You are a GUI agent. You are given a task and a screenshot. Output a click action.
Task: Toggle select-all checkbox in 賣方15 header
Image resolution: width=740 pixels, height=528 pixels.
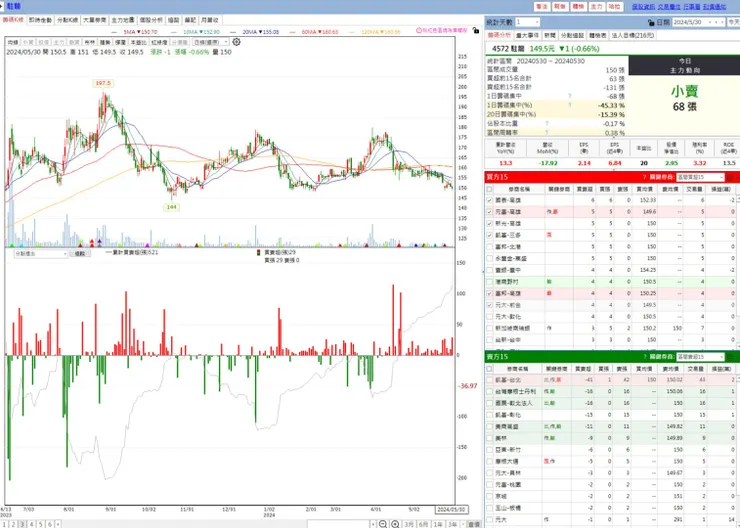point(489,369)
